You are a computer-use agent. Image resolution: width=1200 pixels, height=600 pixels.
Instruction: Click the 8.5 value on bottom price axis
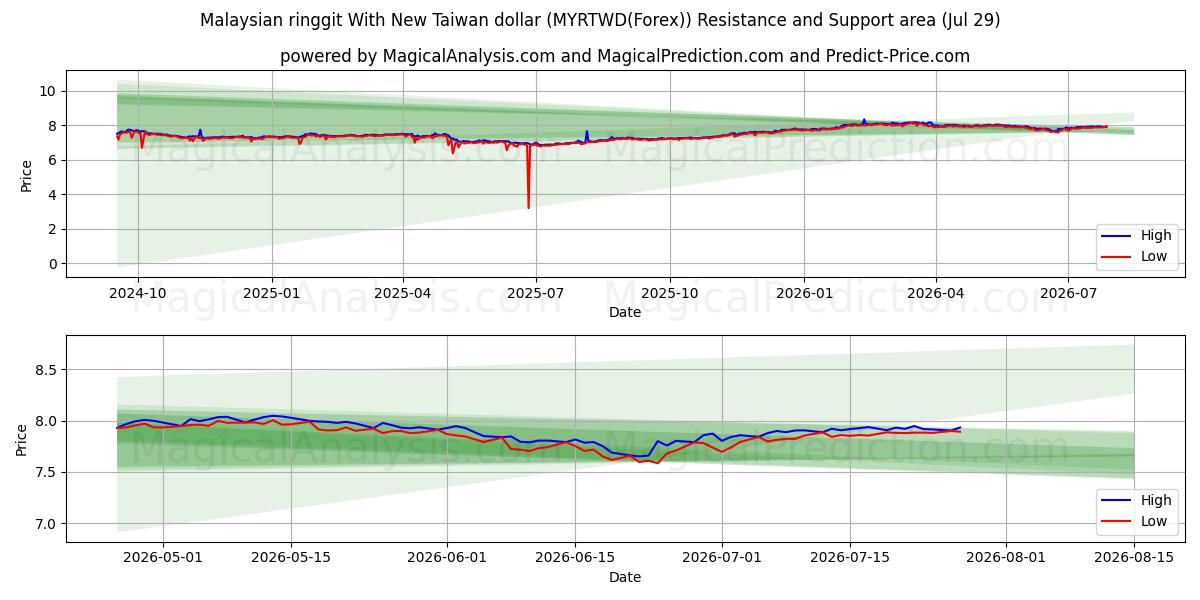46,370
